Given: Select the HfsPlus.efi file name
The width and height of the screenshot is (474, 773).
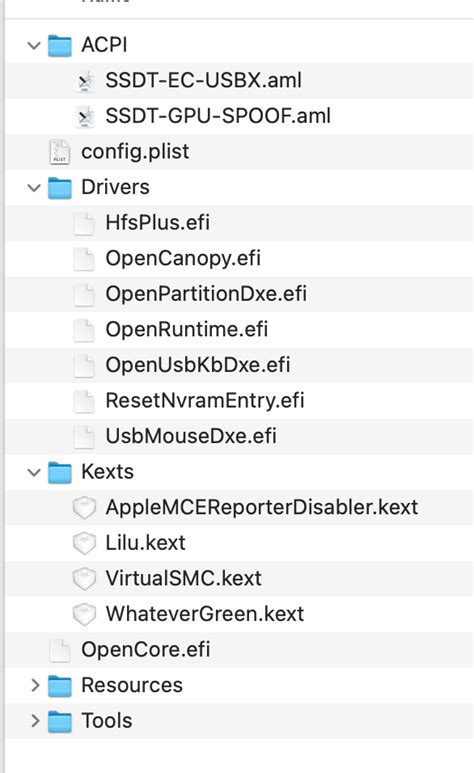Looking at the screenshot, I should coord(157,223).
